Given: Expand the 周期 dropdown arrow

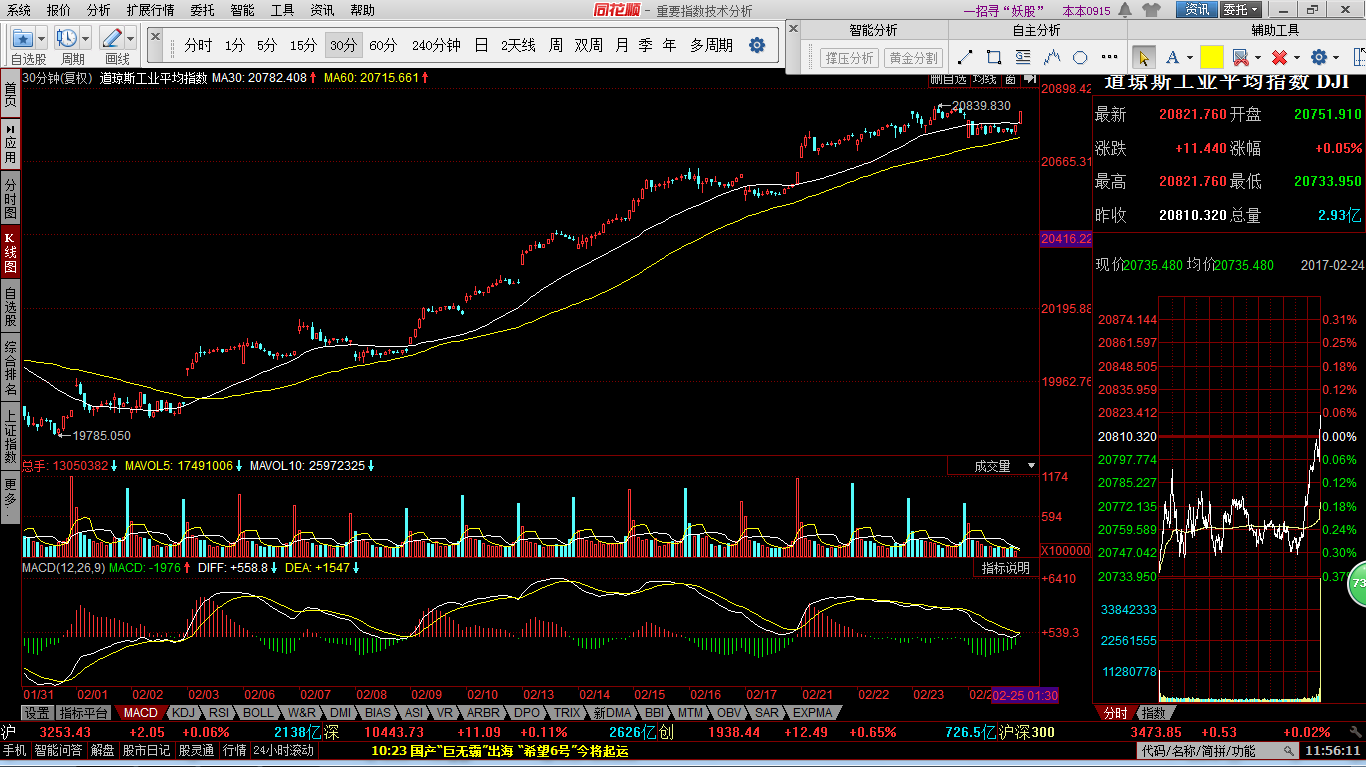Looking at the screenshot, I should (87, 38).
